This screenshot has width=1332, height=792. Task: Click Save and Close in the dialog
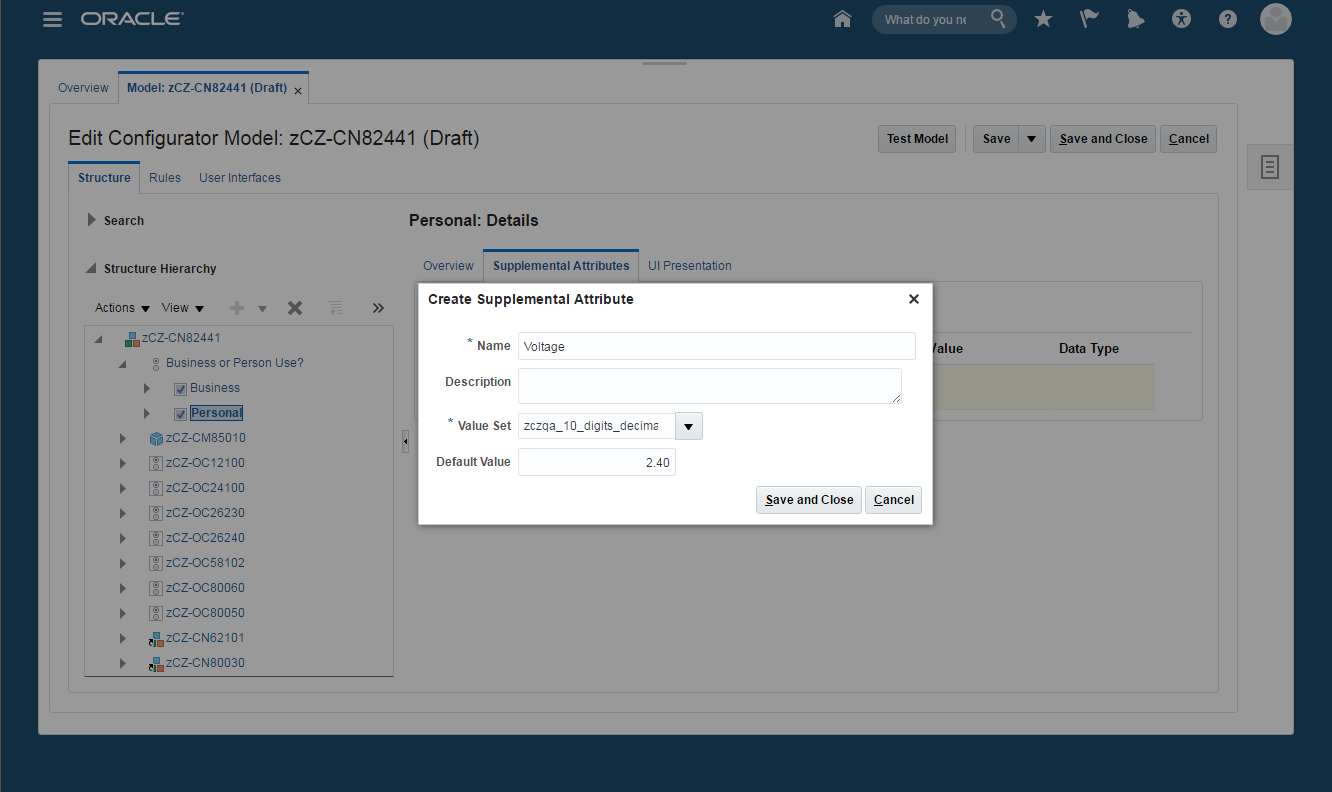click(809, 500)
